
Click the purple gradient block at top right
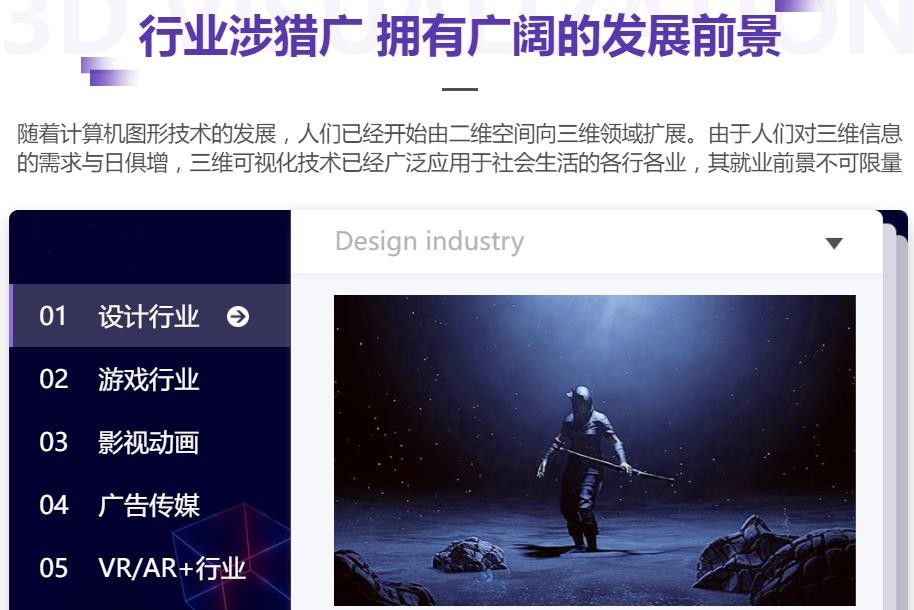pyautogui.click(x=801, y=5)
